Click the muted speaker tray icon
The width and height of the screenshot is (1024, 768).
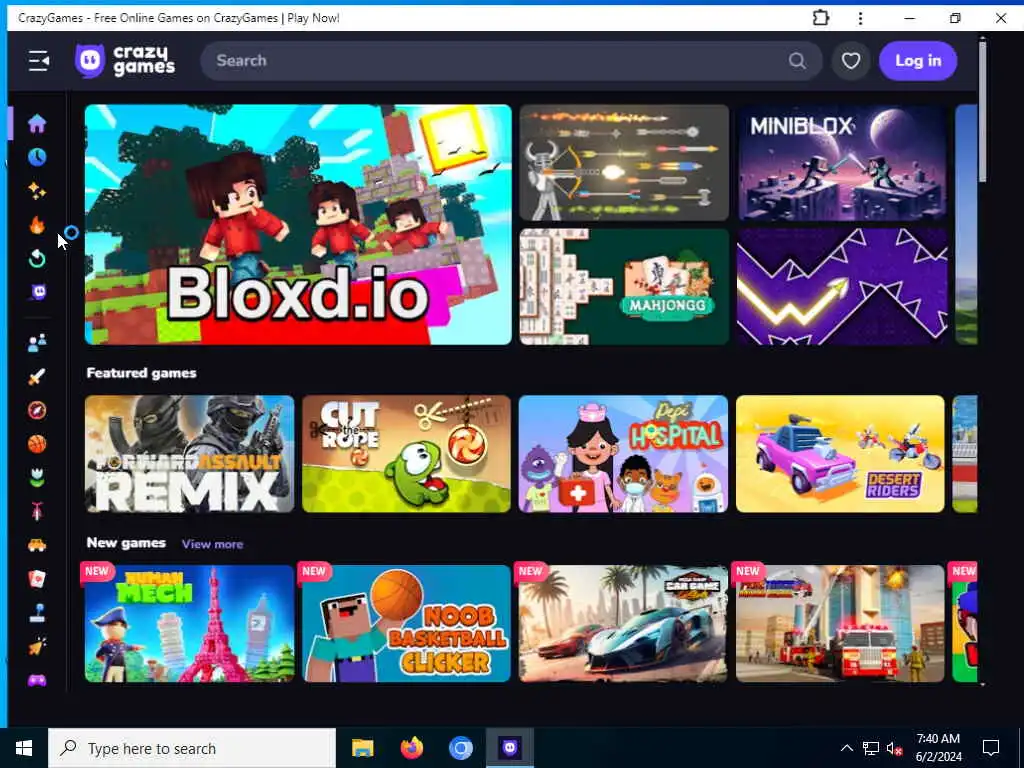(894, 748)
